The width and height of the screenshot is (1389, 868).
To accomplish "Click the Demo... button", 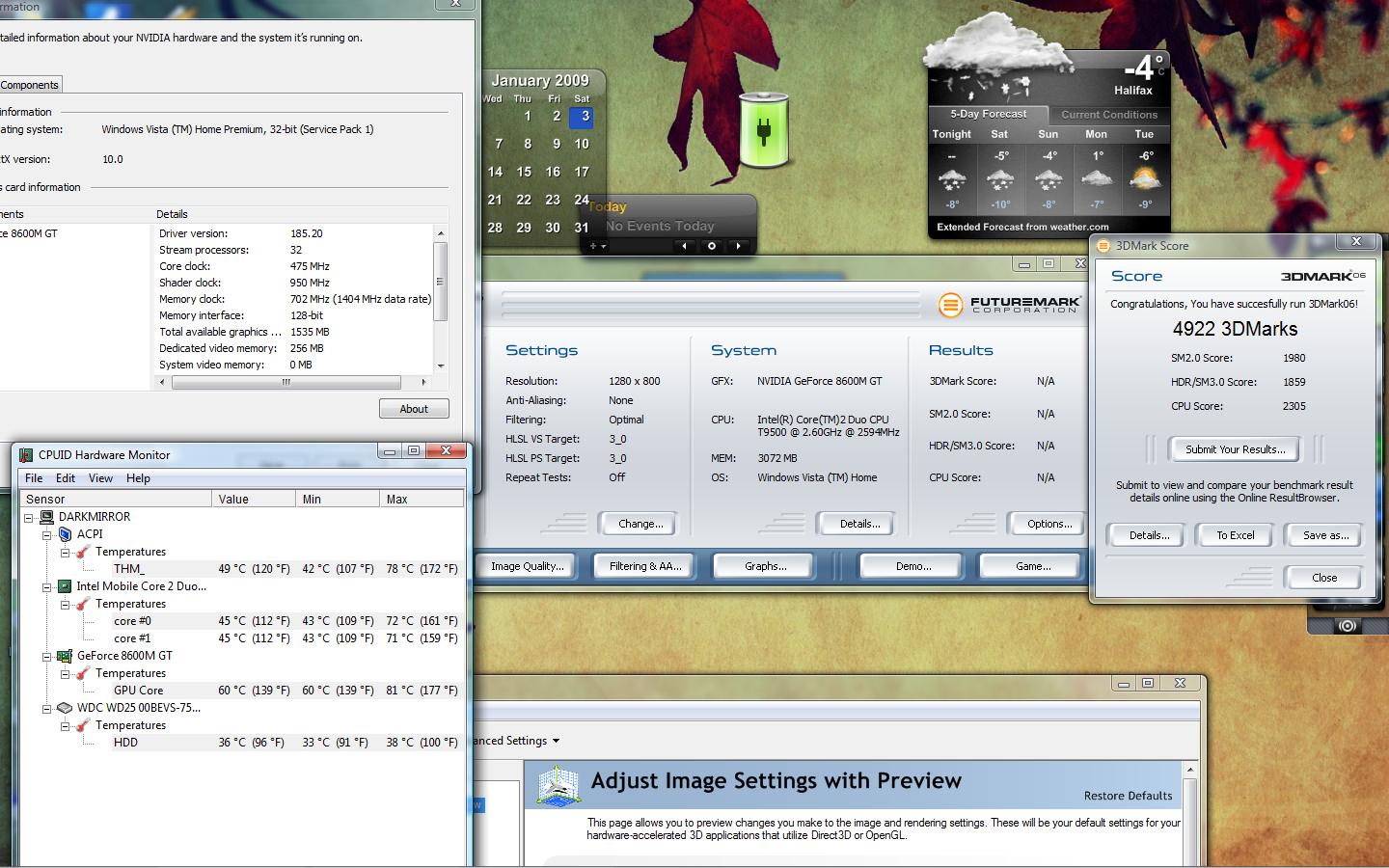I will click(912, 566).
